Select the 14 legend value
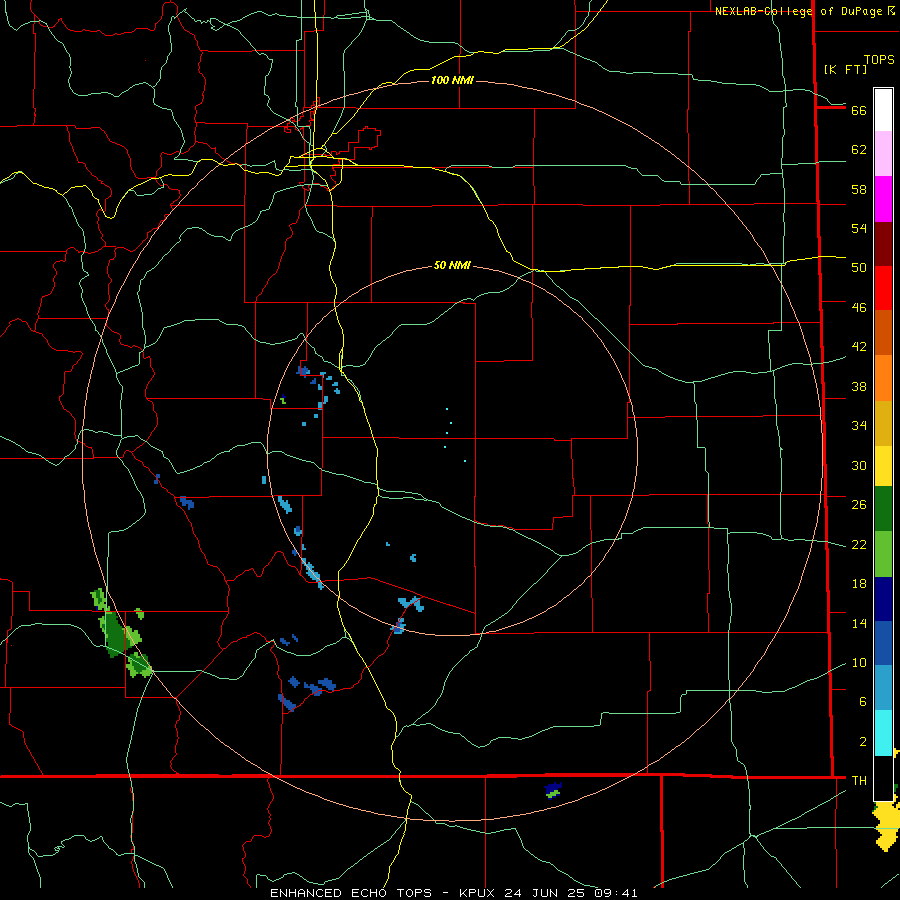Screen dimensions: 900x900 tap(859, 623)
